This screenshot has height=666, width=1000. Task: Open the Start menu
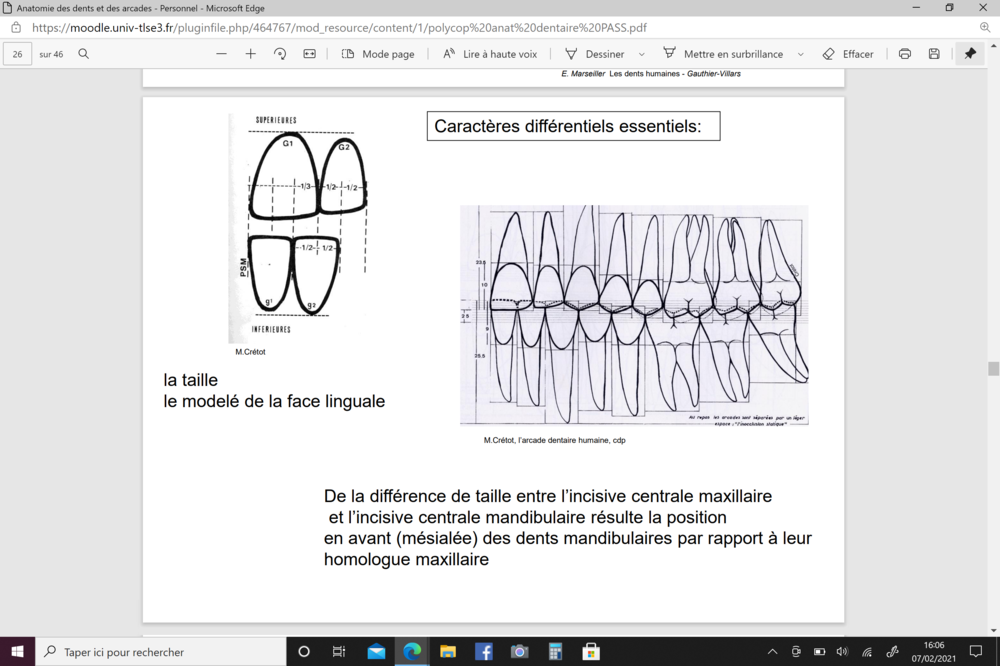pos(15,652)
